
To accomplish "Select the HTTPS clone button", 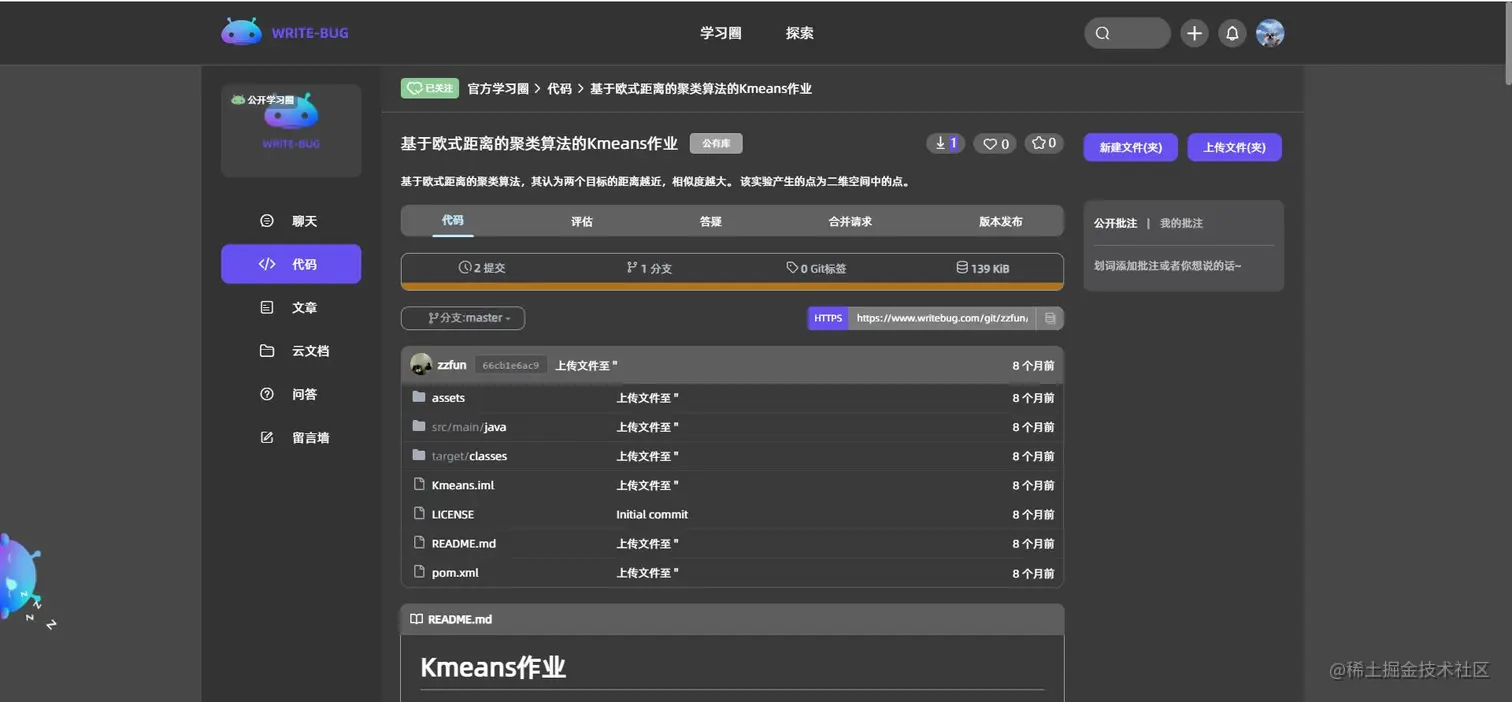I will pos(828,318).
